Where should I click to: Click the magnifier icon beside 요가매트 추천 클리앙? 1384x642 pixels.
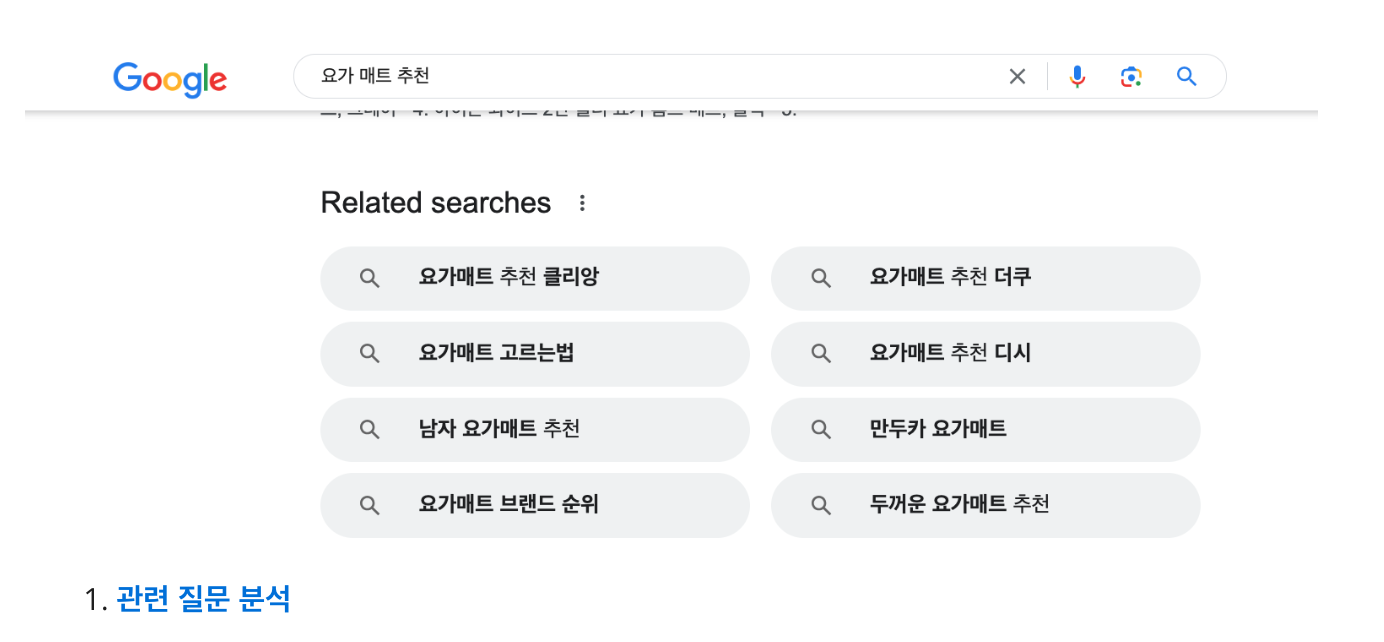[x=369, y=278]
